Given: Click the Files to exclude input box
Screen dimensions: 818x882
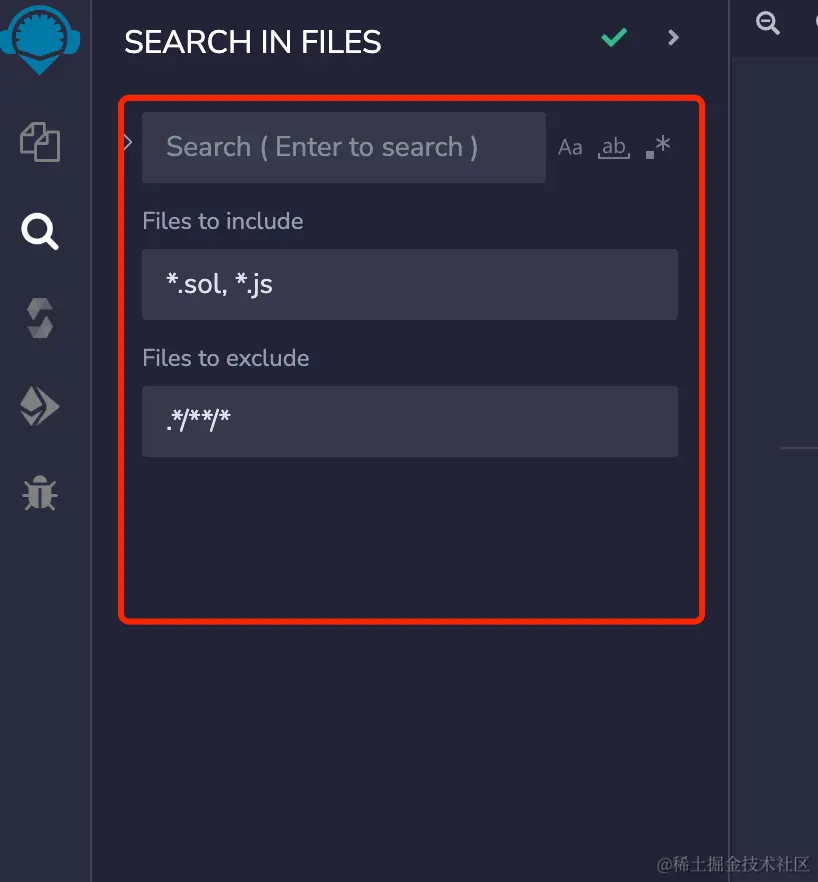Looking at the screenshot, I should [x=409, y=422].
